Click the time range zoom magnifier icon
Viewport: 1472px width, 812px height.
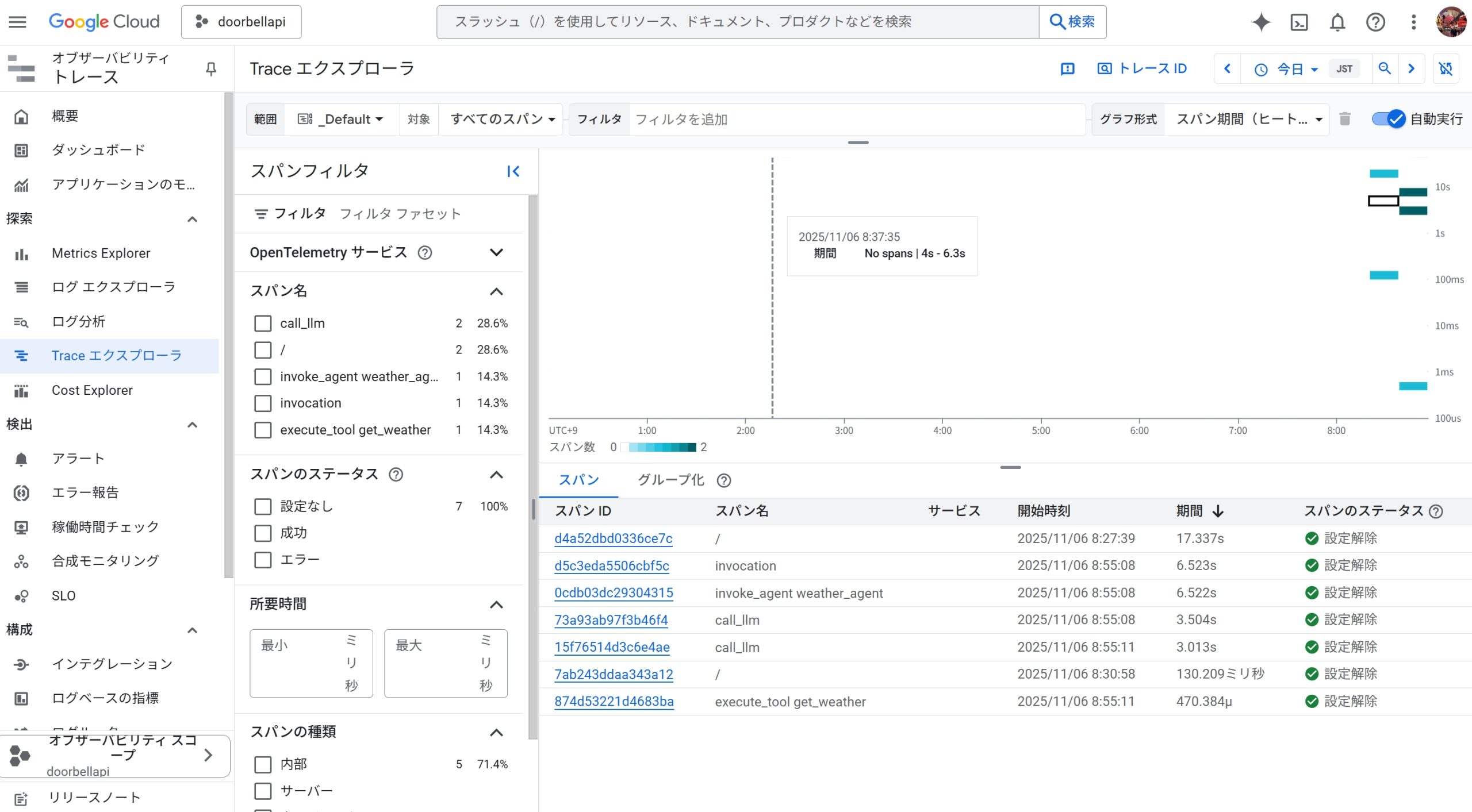click(1385, 68)
